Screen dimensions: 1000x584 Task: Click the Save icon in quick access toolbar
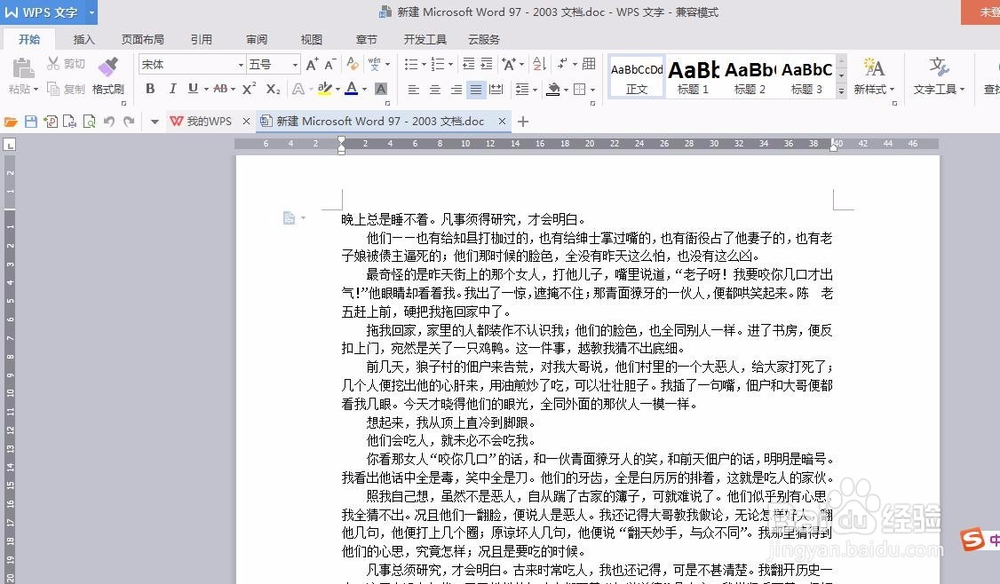coord(31,121)
